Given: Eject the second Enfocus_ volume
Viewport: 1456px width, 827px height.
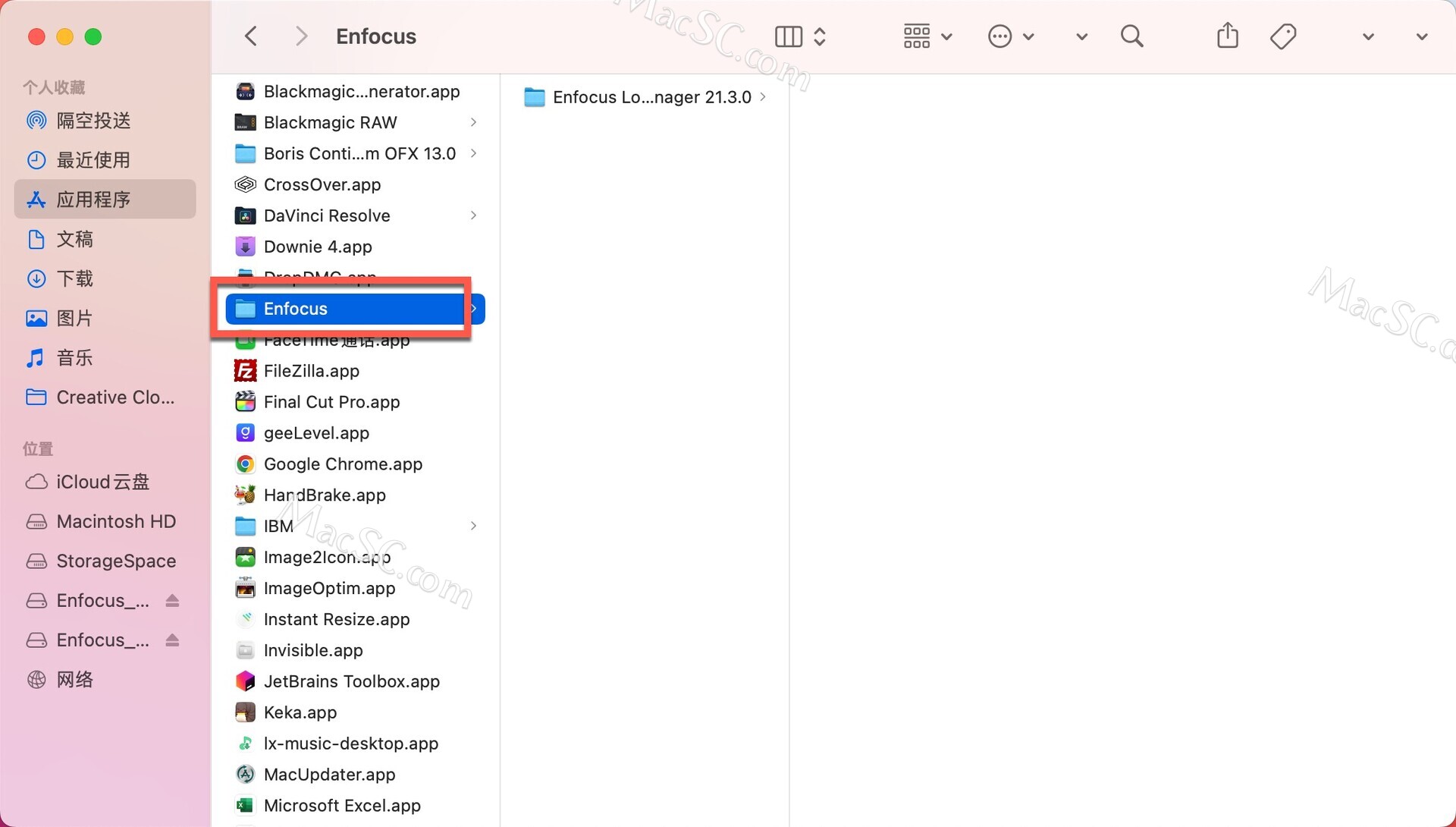Looking at the screenshot, I should pos(172,640).
